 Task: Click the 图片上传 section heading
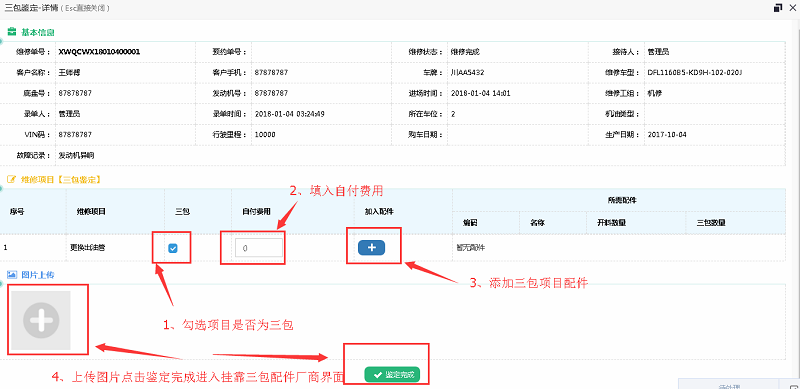pos(38,275)
